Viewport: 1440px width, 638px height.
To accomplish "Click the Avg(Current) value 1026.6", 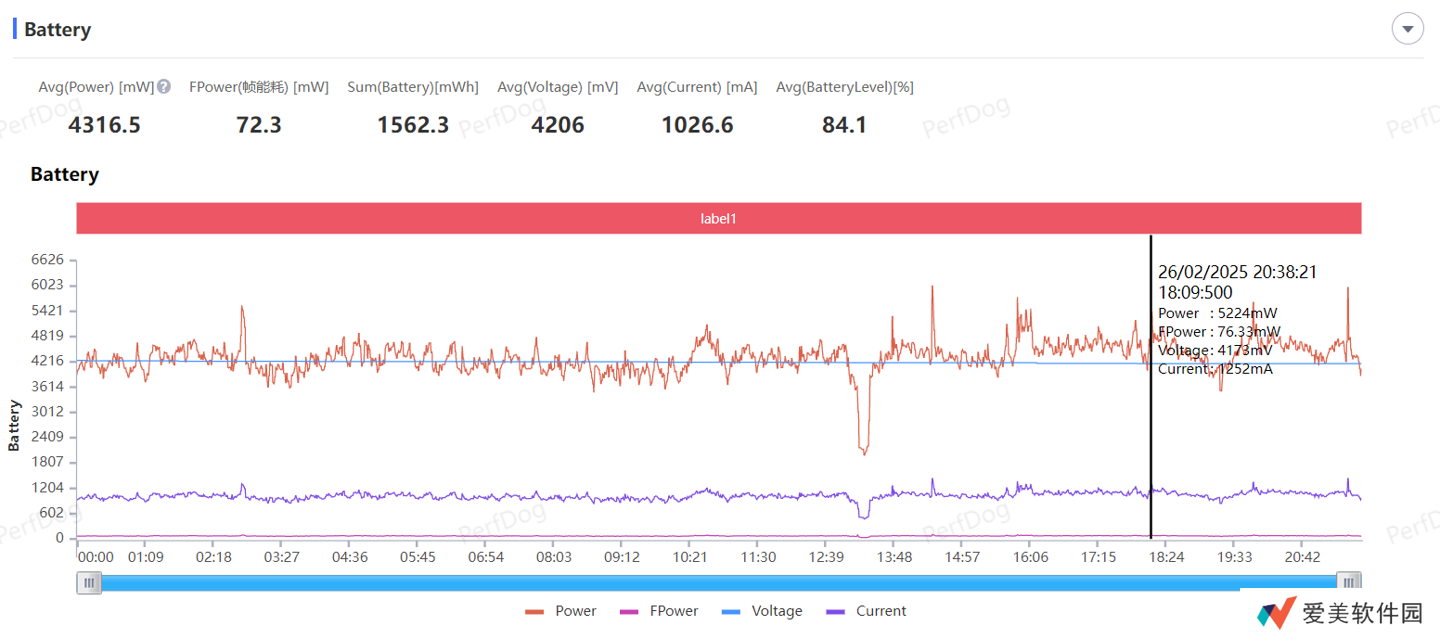I will coord(697,125).
